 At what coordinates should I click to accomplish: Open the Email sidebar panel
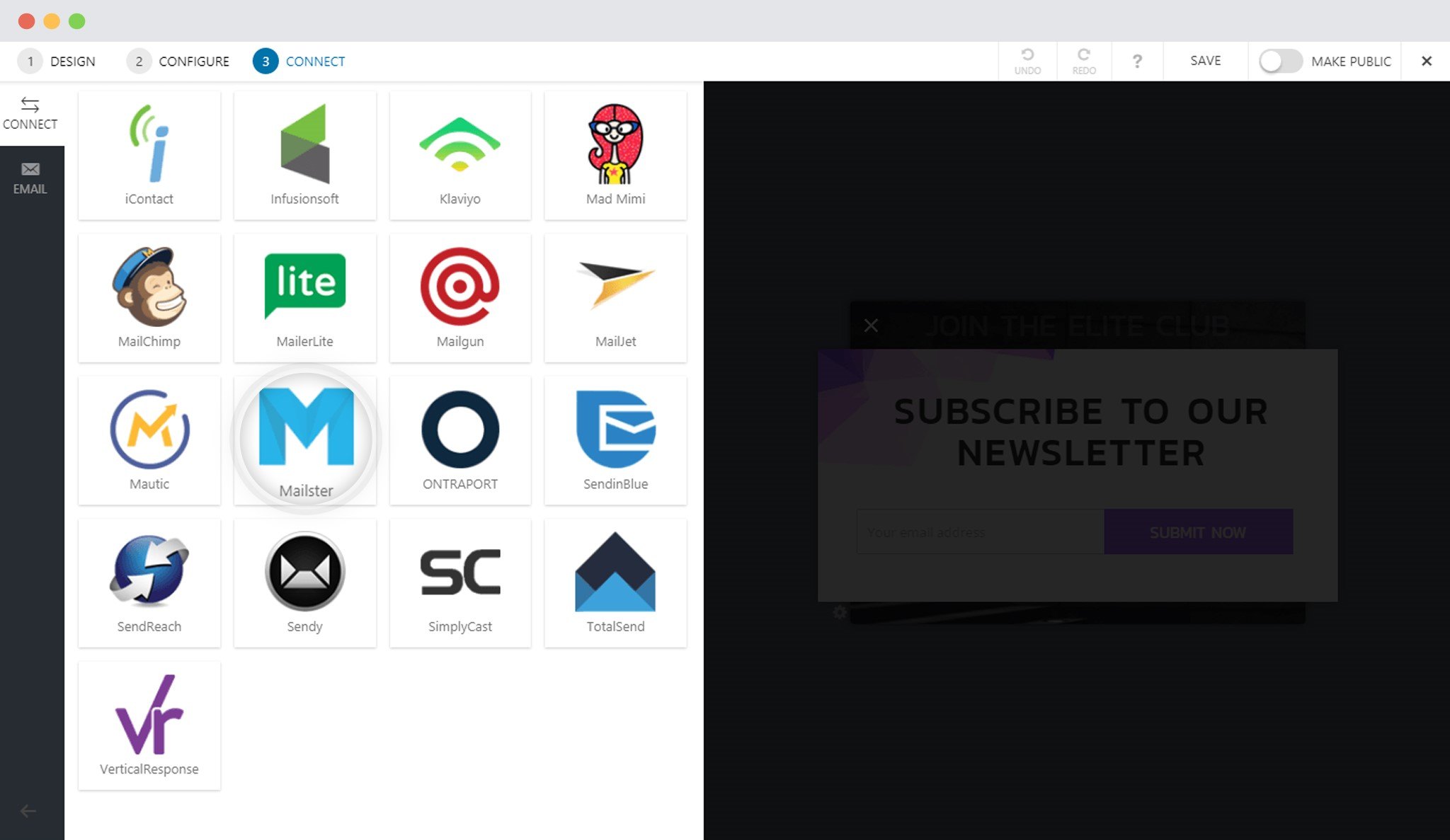pos(30,178)
